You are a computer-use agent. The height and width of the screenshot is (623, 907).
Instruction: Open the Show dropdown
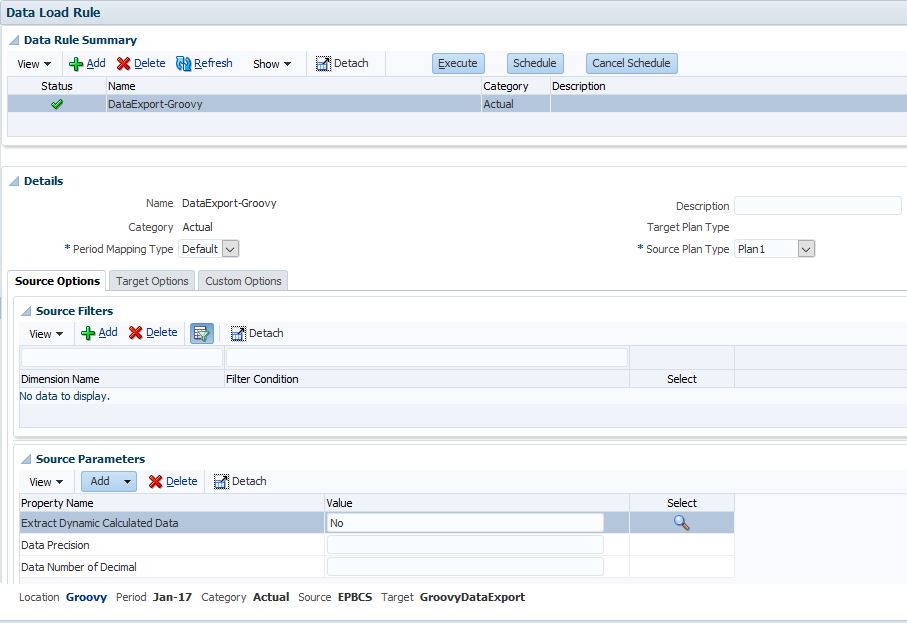click(x=271, y=63)
